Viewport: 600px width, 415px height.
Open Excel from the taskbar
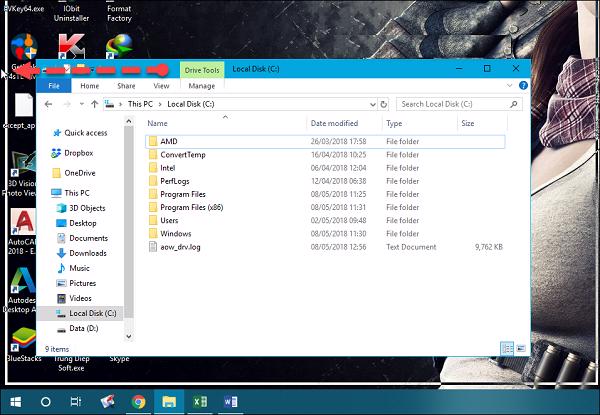click(200, 401)
